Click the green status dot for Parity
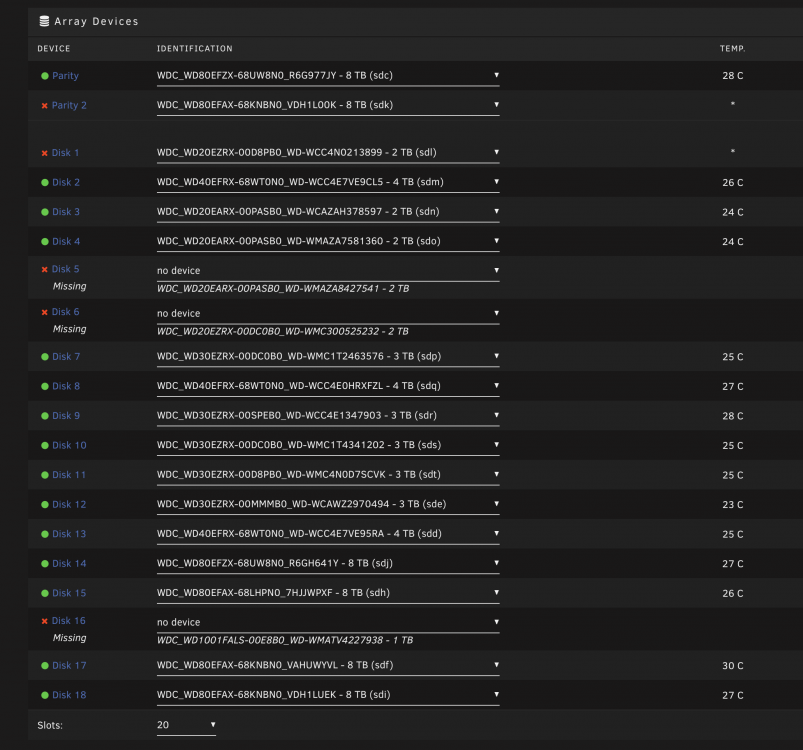The image size is (803, 750). click(45, 76)
